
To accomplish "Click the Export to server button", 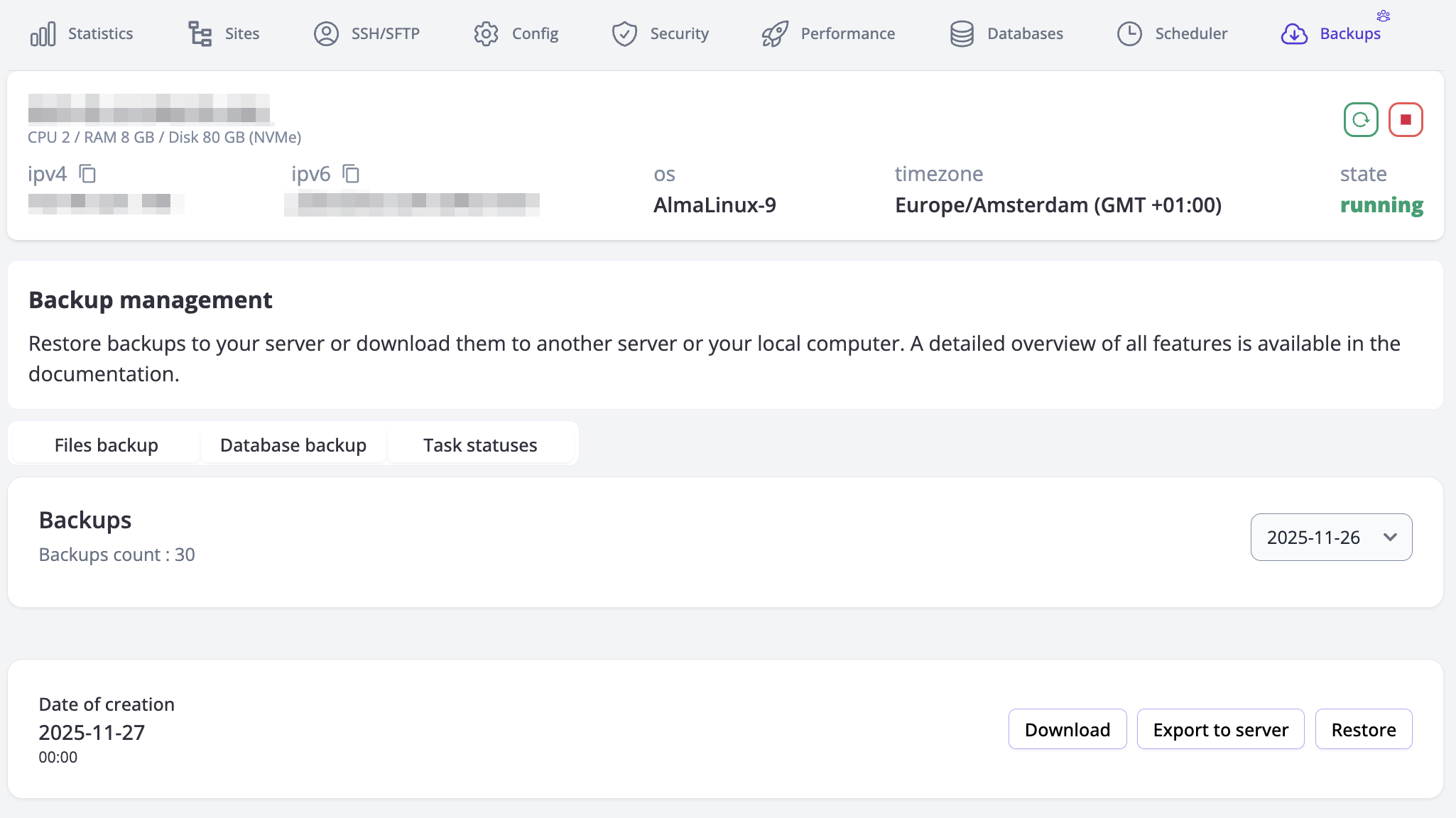I will pos(1220,729).
